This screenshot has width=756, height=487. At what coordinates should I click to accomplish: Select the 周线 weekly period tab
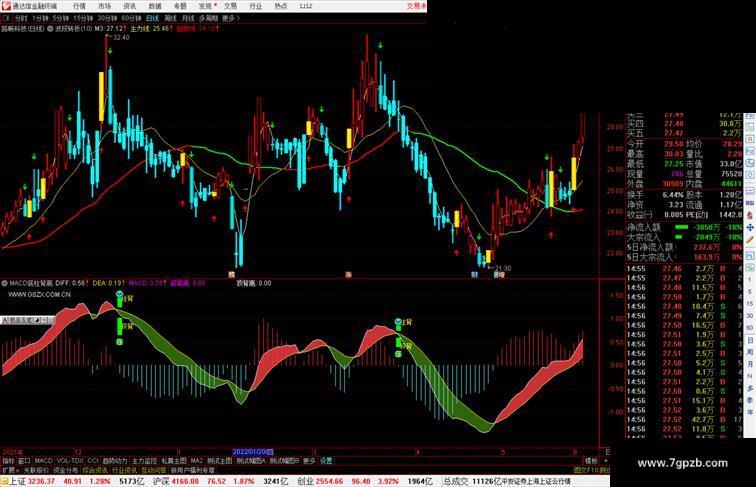(170, 18)
